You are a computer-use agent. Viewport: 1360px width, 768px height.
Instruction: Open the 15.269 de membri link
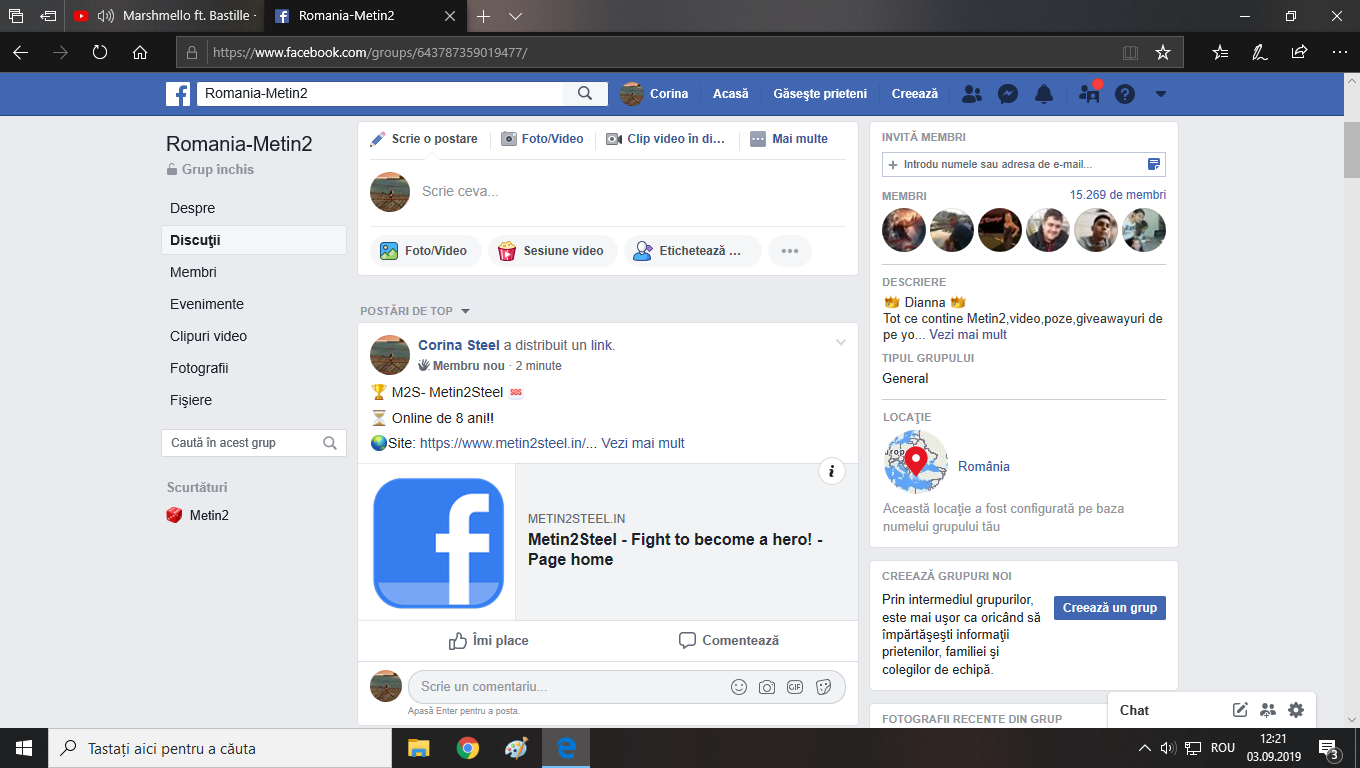click(1118, 195)
